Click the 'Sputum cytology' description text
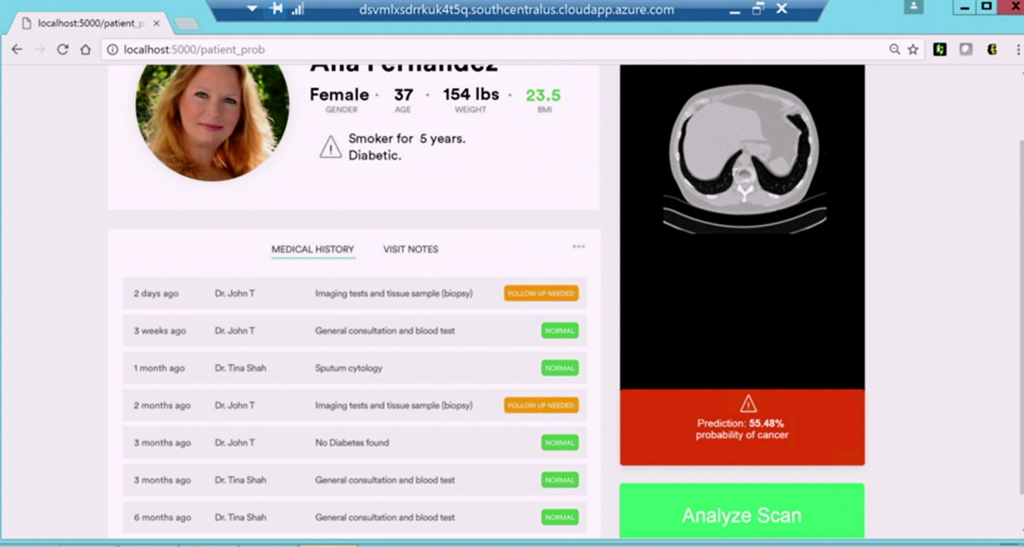 (x=349, y=368)
